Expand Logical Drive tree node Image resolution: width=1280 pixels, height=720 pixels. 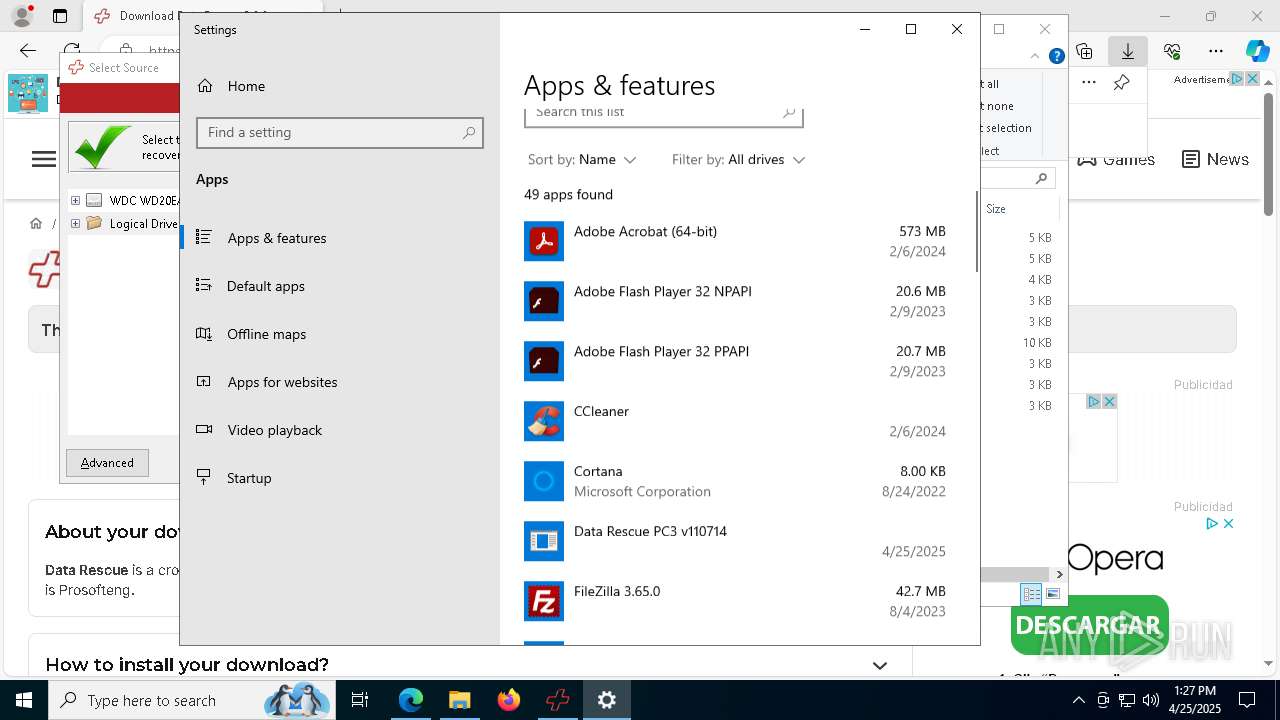(75, 224)
